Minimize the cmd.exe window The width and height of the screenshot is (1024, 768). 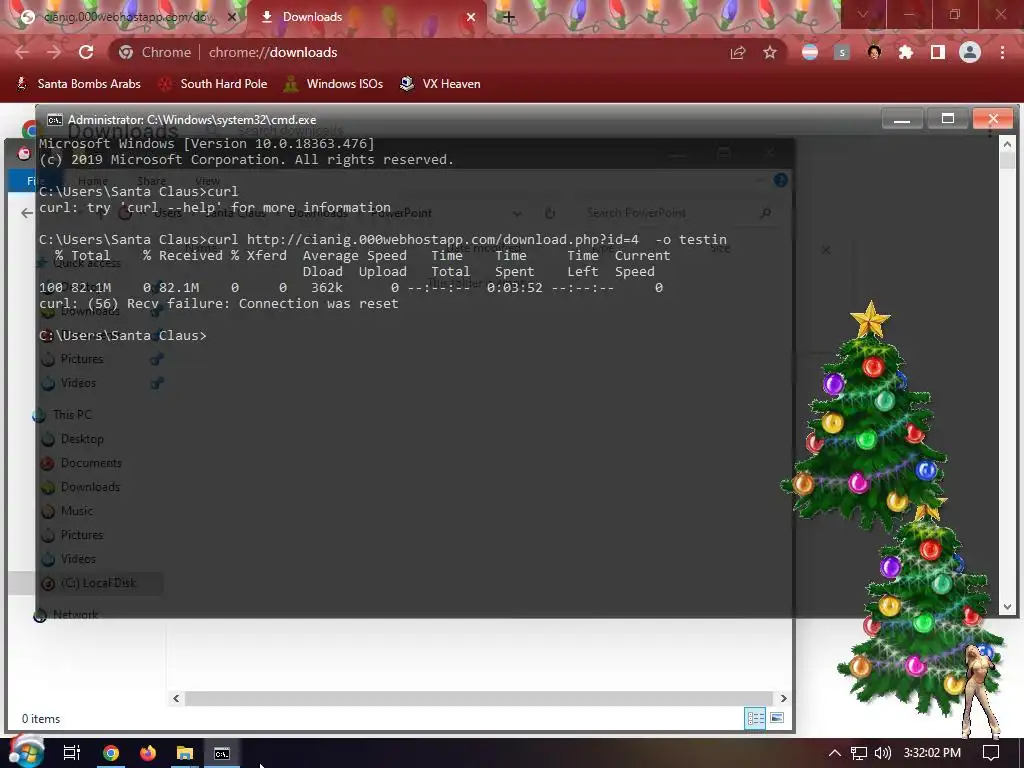[x=902, y=119]
